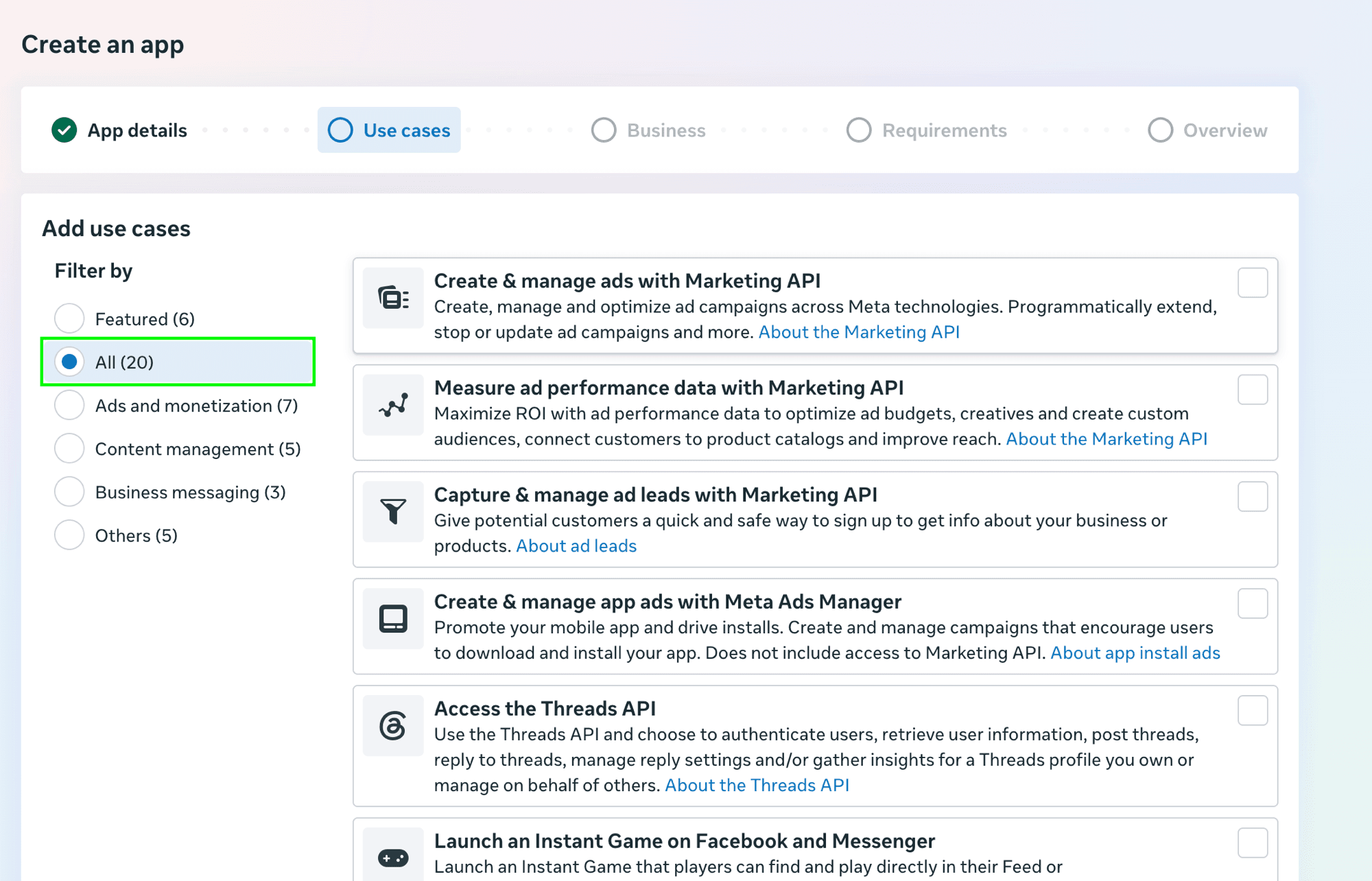Open the About app install ads link

(x=1135, y=653)
